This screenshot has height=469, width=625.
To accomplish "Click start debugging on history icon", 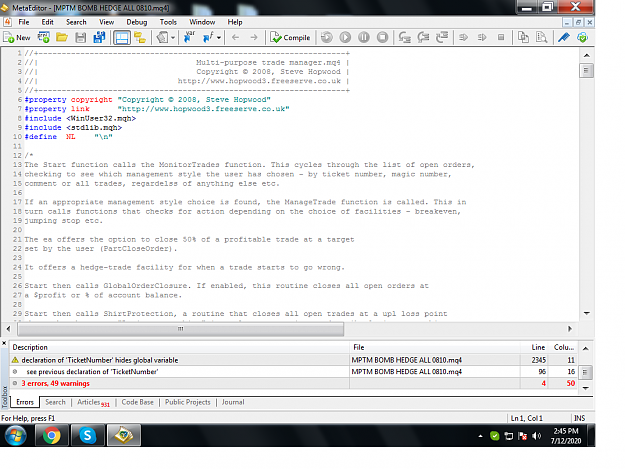I will tap(326, 37).
